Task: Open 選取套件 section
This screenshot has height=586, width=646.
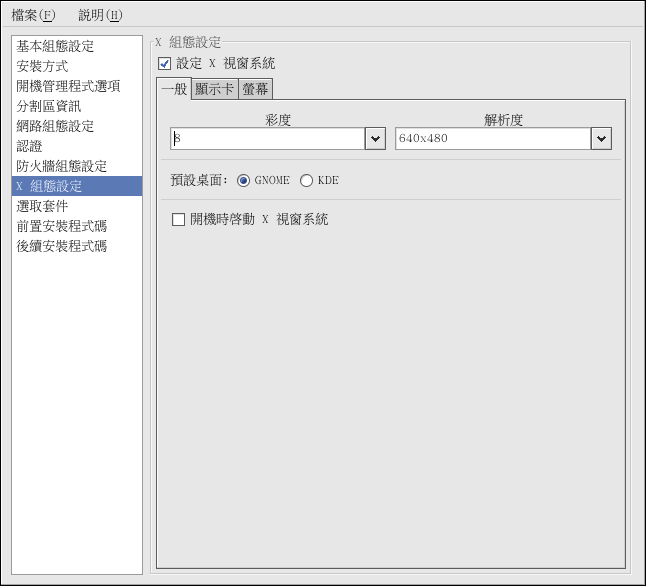Action: [42, 207]
